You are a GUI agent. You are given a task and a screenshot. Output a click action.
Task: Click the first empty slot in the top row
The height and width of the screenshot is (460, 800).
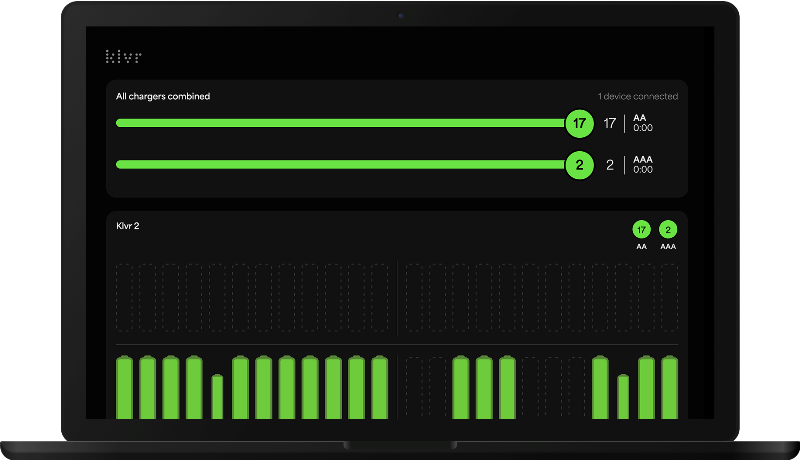[x=125, y=298]
